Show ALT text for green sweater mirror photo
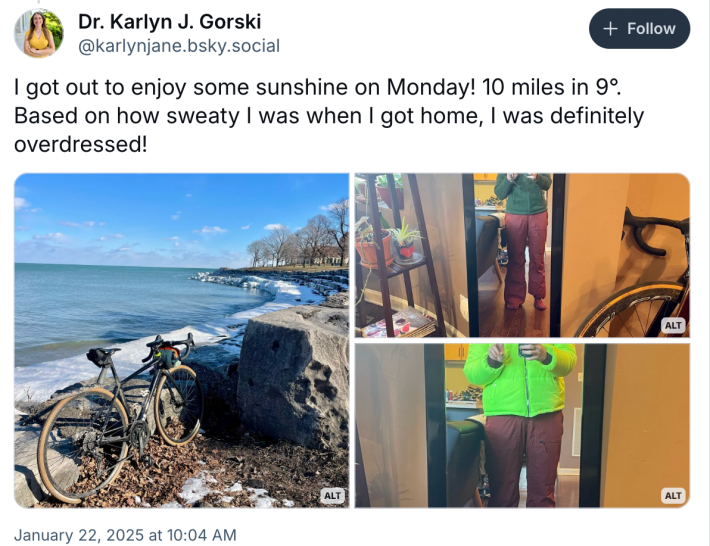710x546 pixels. click(x=673, y=325)
